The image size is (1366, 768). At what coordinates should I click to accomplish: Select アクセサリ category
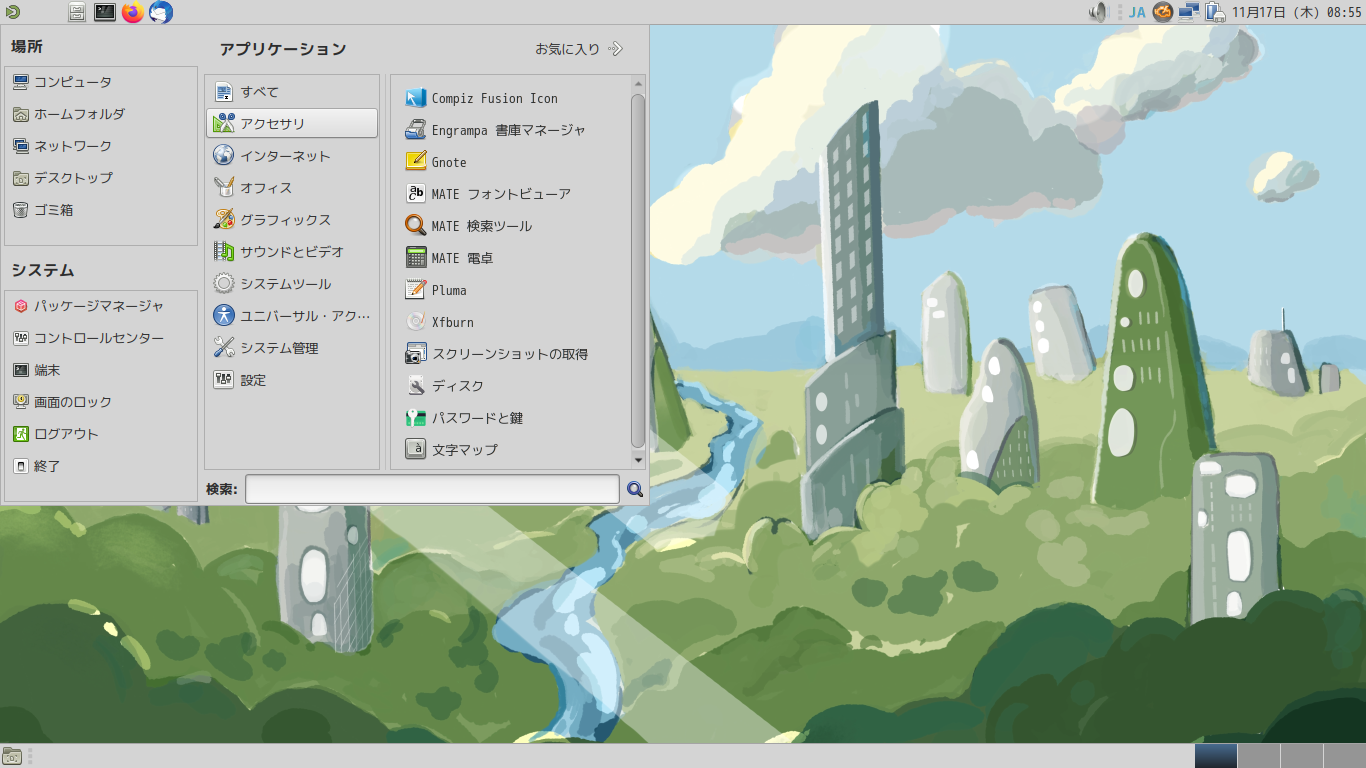pyautogui.click(x=292, y=123)
